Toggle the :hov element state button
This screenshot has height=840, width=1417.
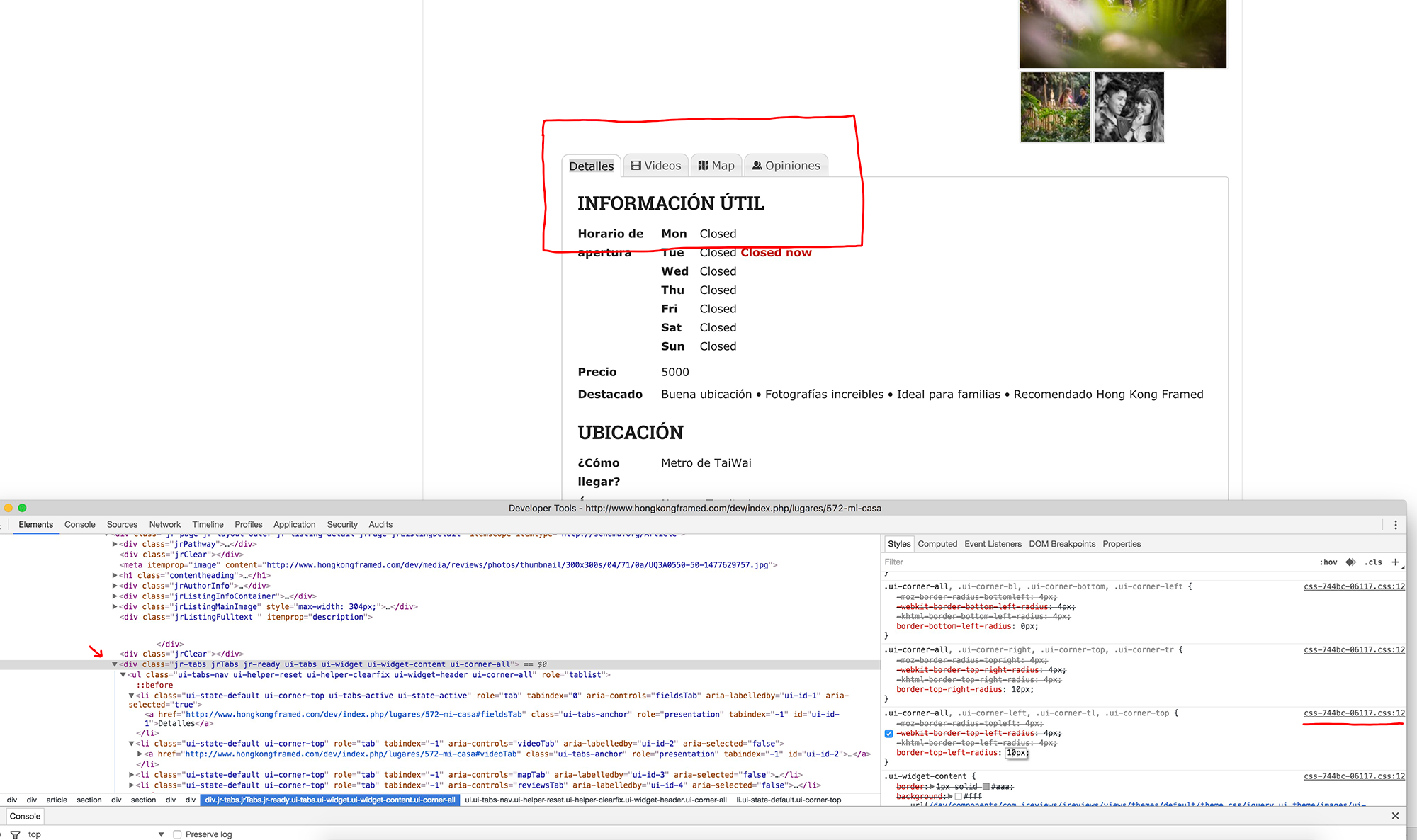tap(1328, 562)
